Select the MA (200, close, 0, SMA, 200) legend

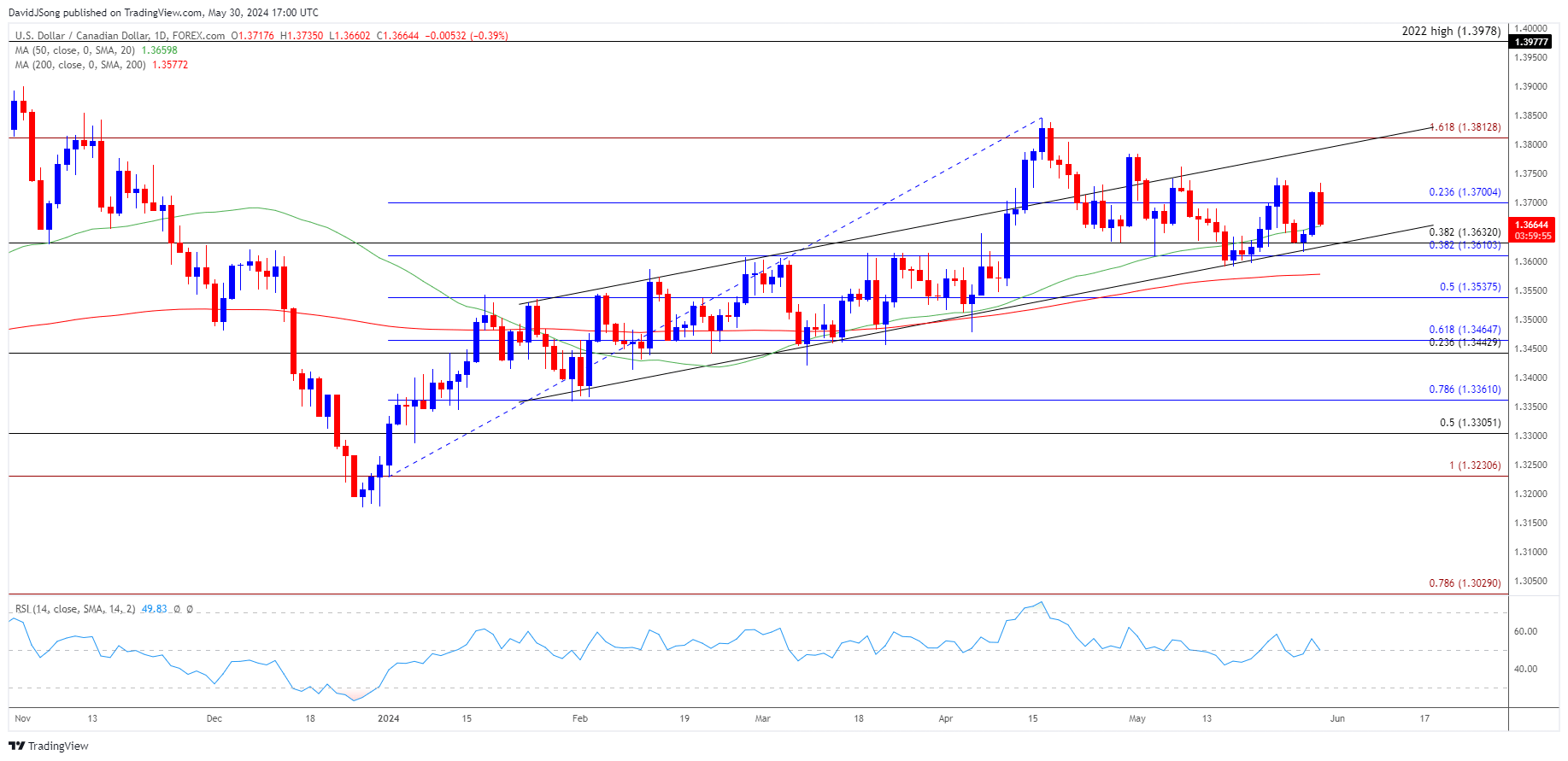coord(80,65)
